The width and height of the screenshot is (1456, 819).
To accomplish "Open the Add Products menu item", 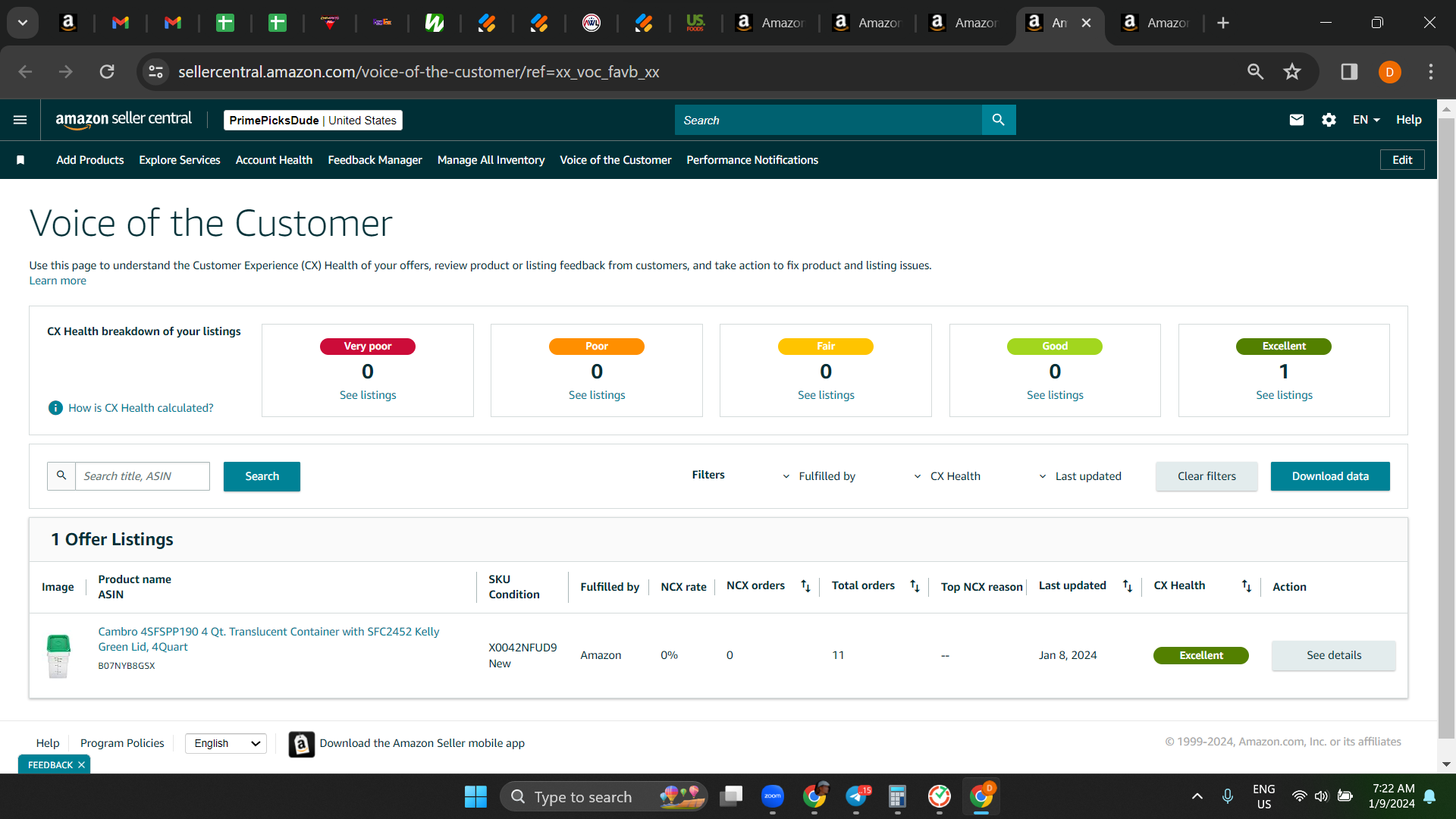I will [x=90, y=160].
